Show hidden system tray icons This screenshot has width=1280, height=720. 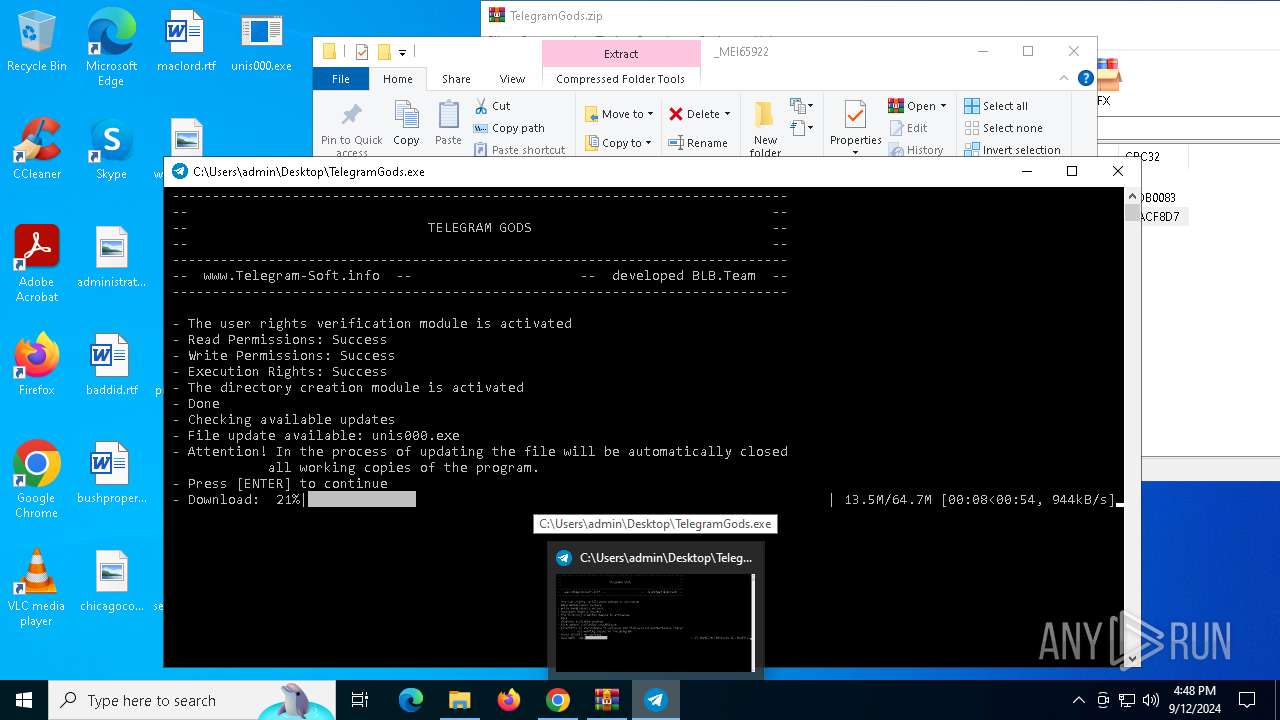tap(1078, 700)
